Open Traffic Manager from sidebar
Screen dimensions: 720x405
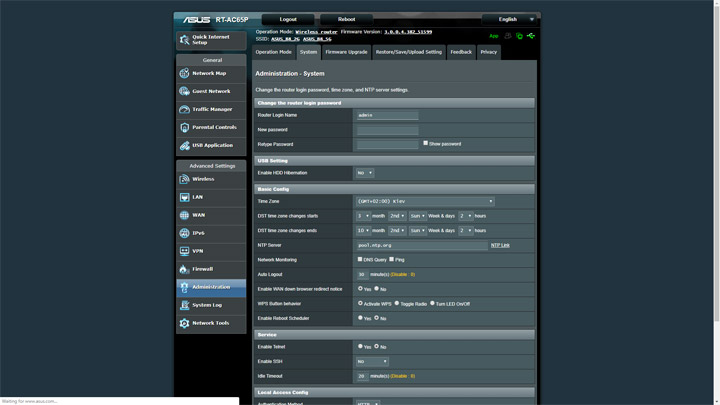(211, 109)
